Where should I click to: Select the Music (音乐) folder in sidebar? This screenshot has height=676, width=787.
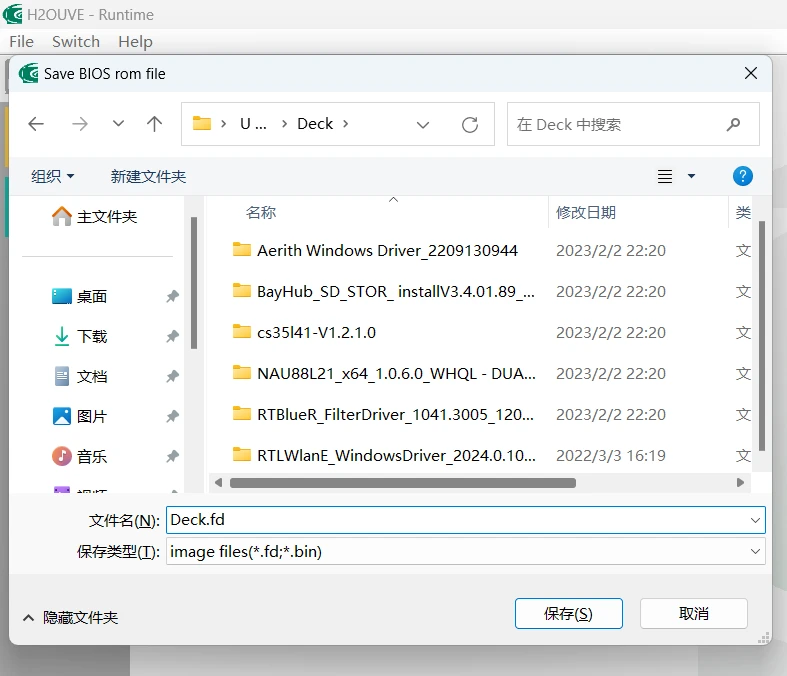click(x=92, y=456)
